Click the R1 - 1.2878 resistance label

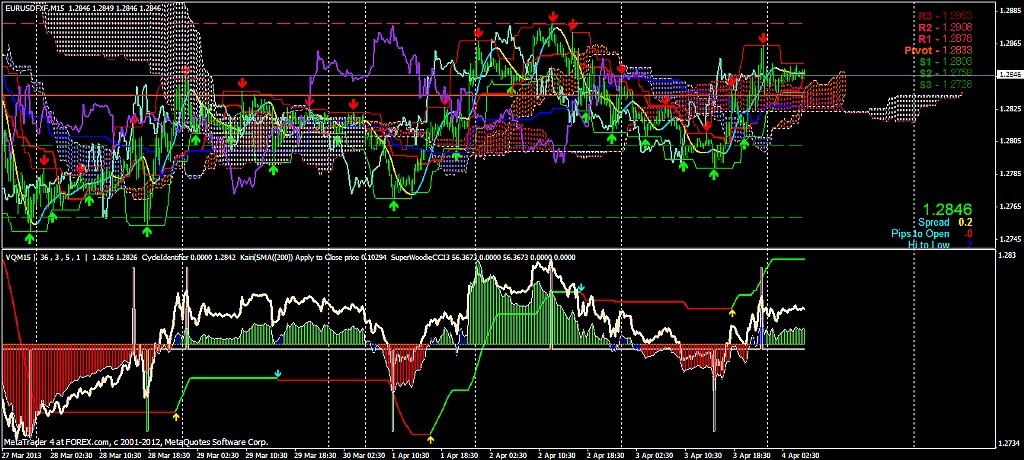945,39
